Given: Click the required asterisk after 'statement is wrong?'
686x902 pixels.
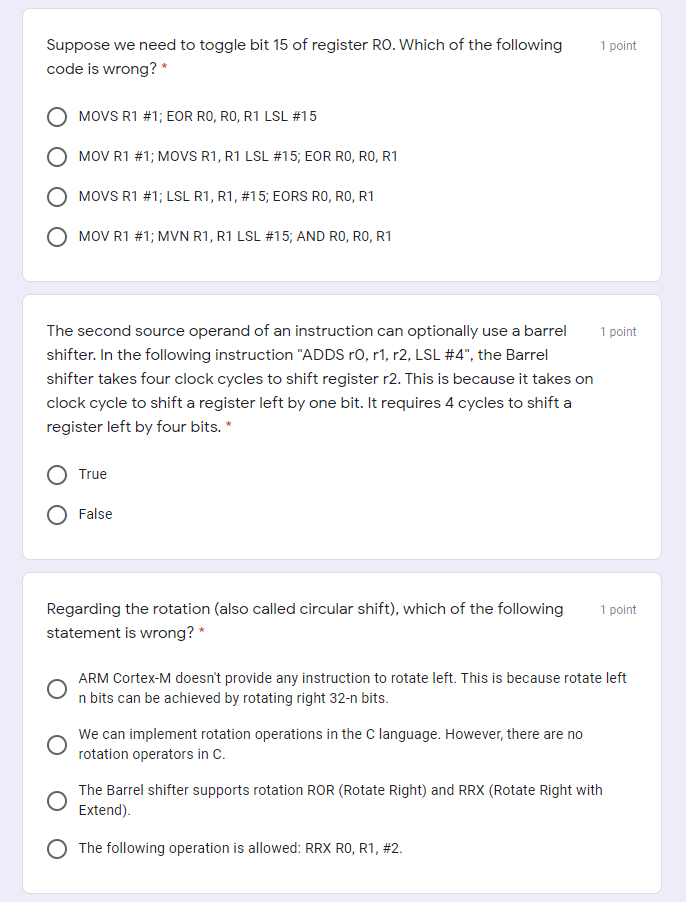Looking at the screenshot, I should (202, 633).
